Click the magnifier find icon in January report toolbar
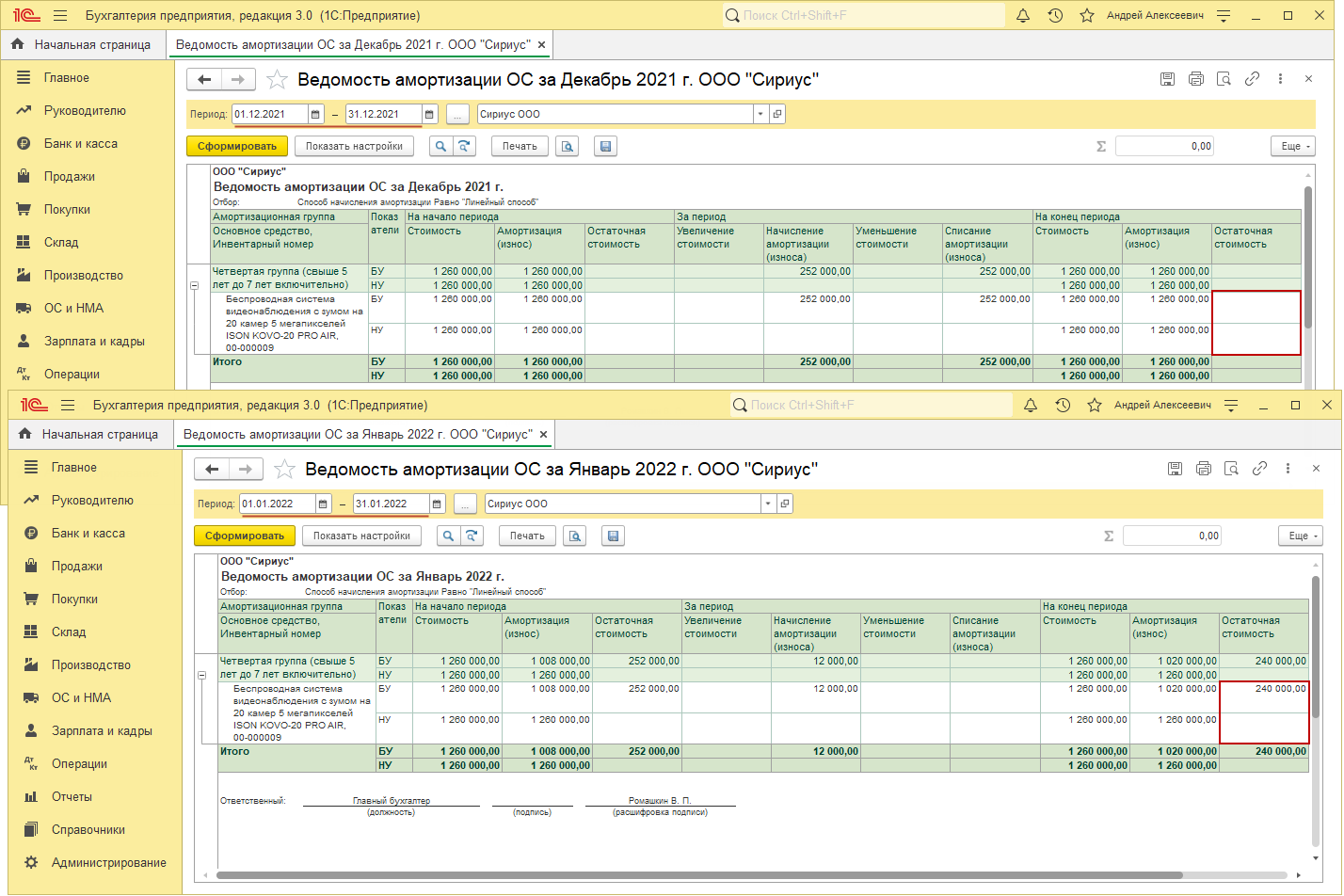This screenshot has height=896, width=1344. pyautogui.click(x=448, y=536)
